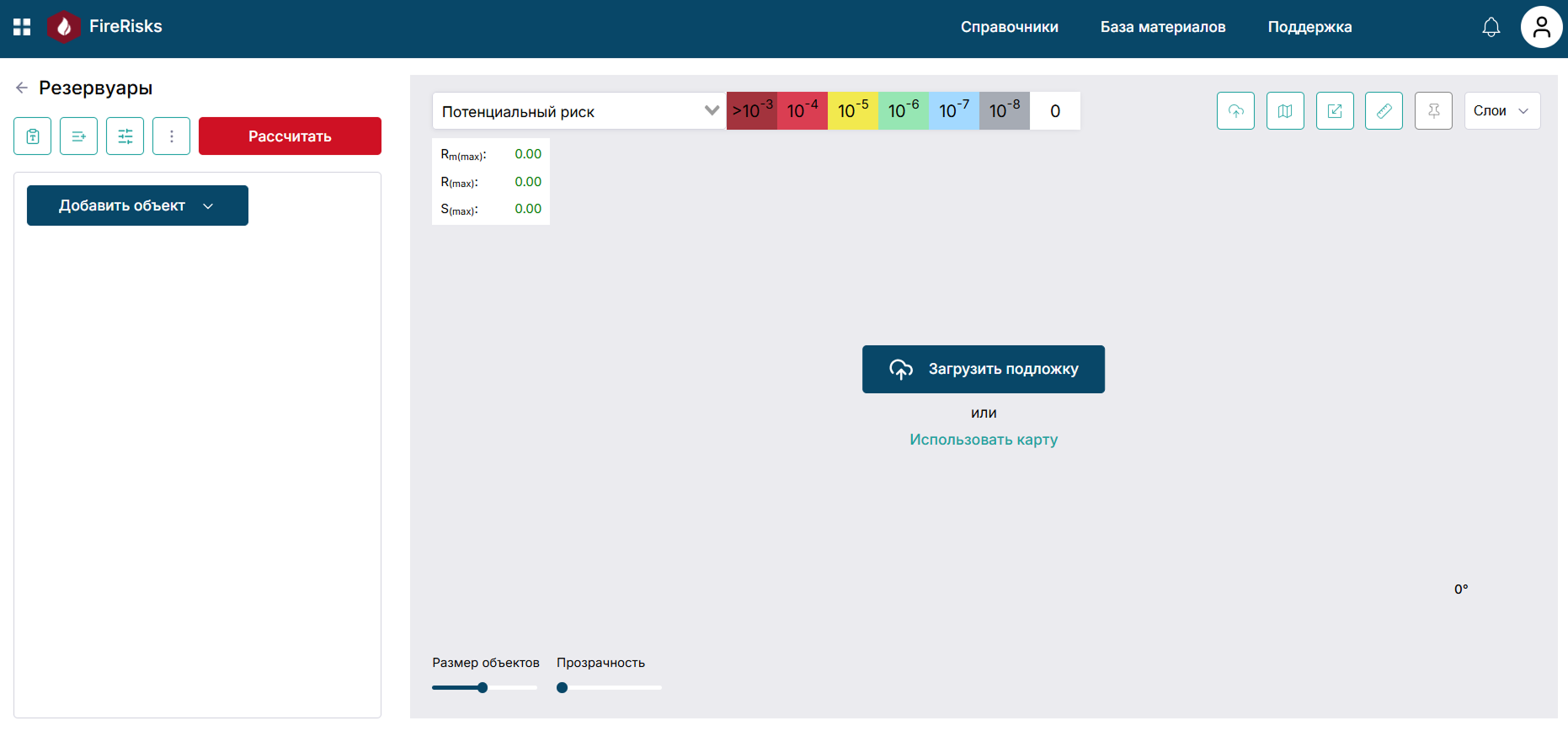The image size is (1568, 731).
Task: Open the Потенциальный риск dropdown
Action: pos(579,111)
